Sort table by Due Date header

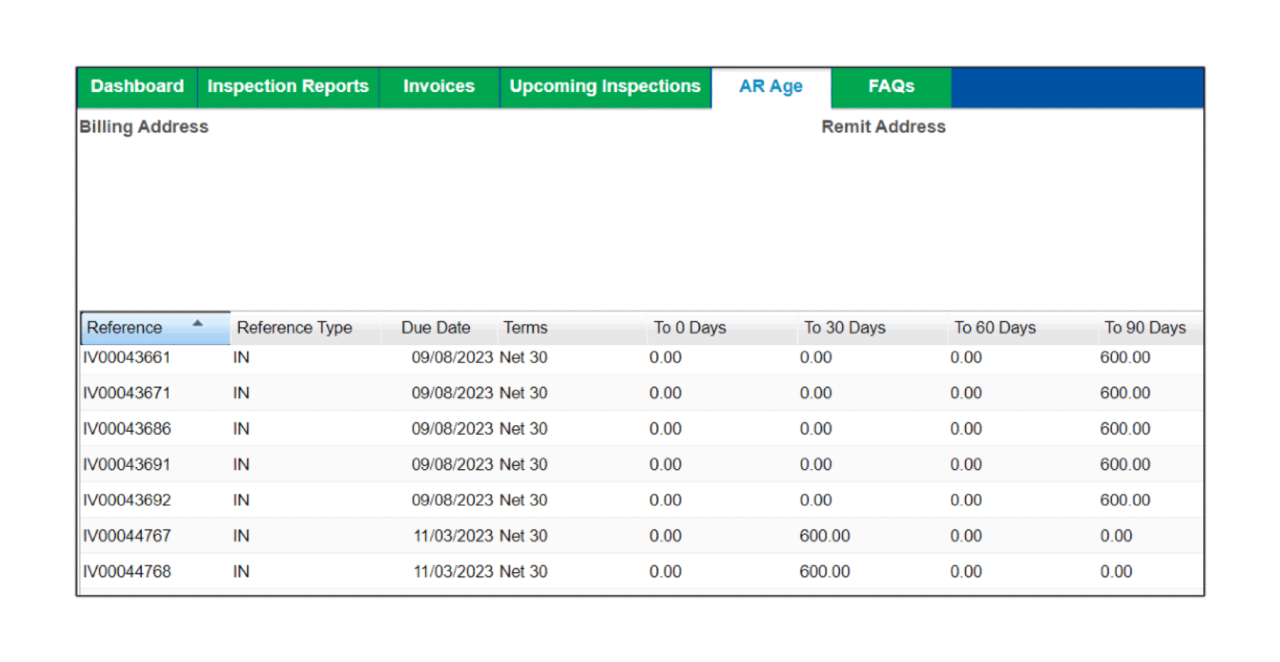435,328
